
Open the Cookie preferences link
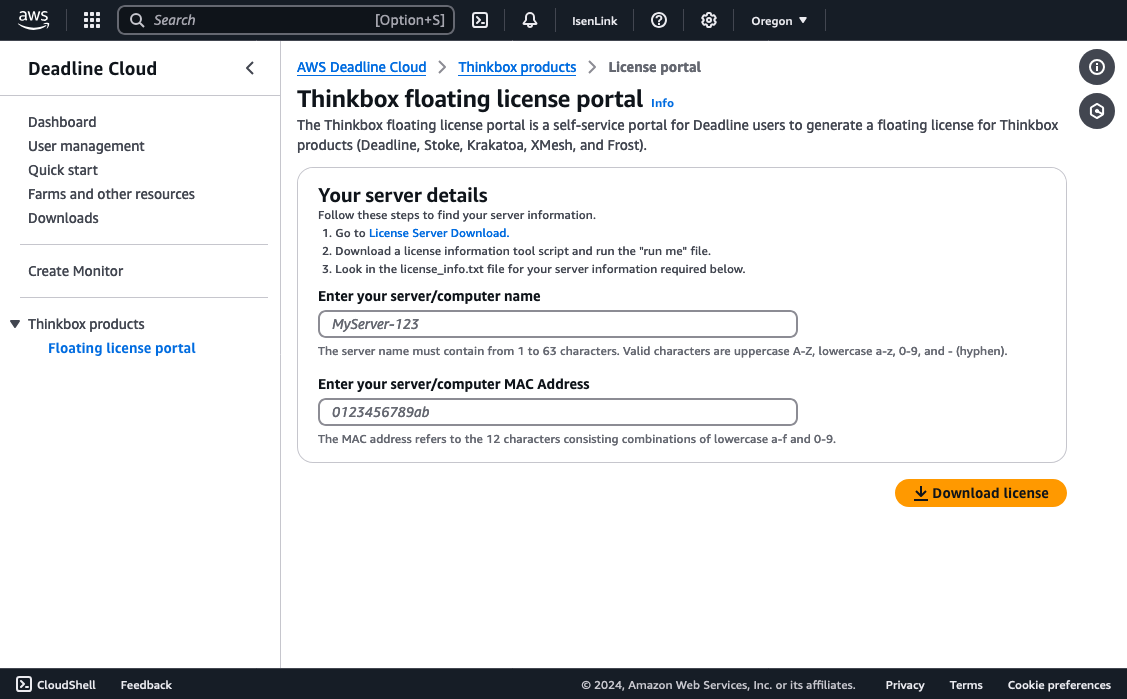coord(1058,684)
